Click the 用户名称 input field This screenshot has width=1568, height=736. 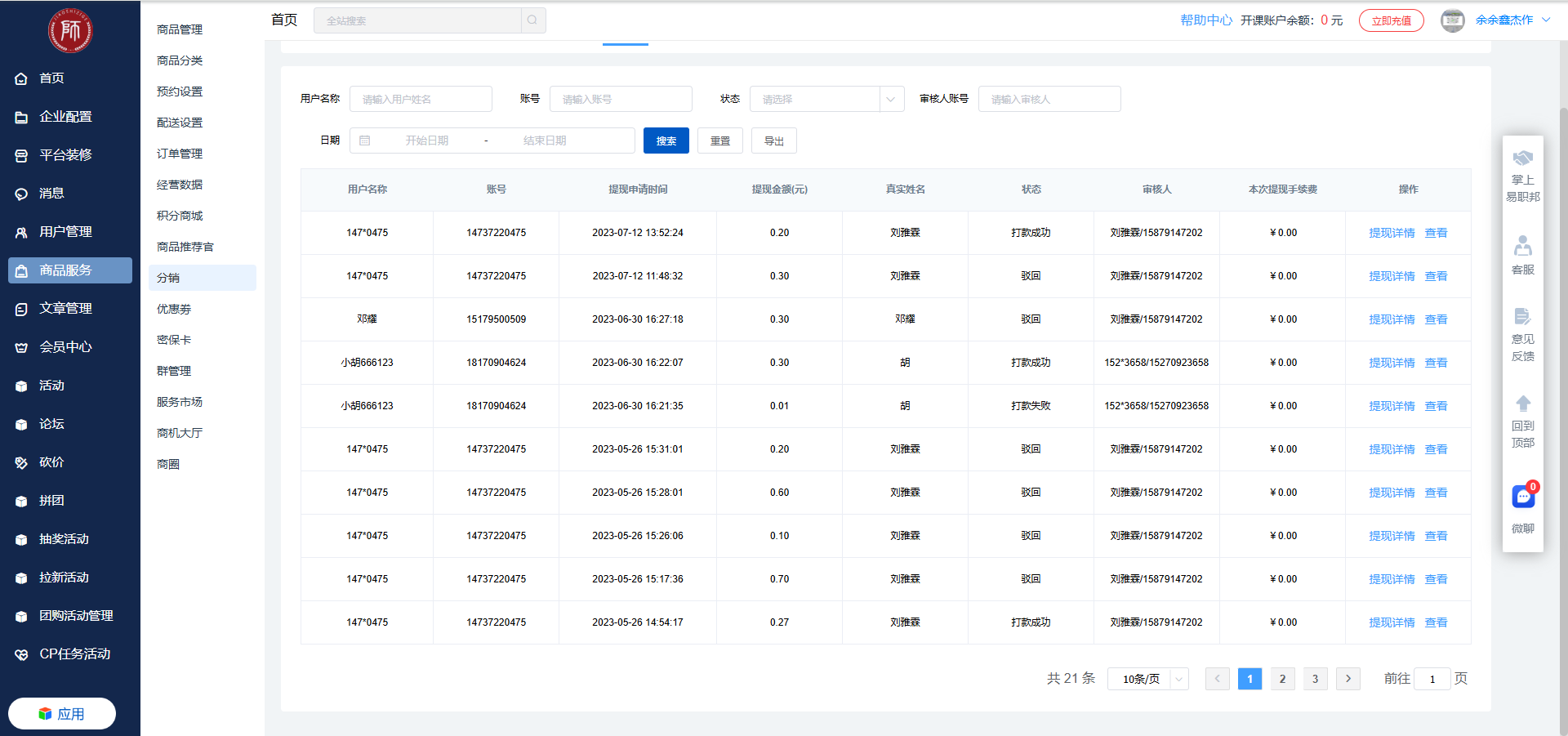click(x=421, y=99)
